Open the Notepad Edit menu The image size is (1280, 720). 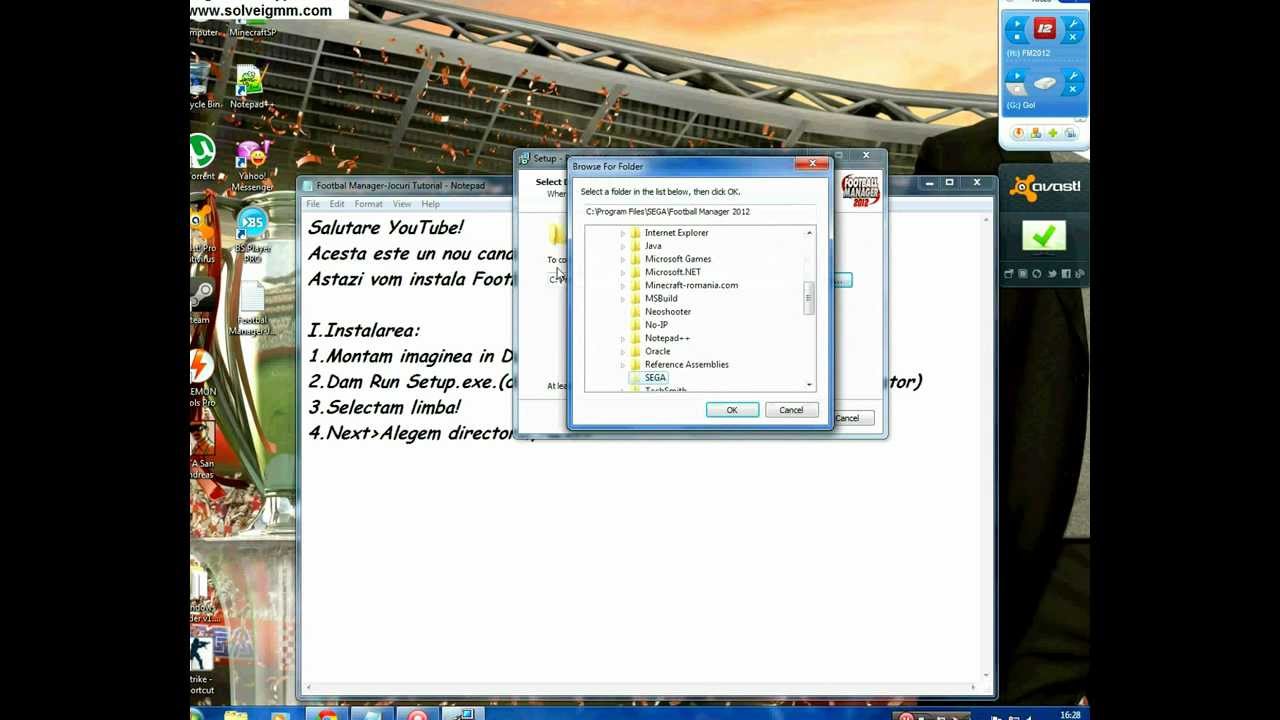click(337, 204)
